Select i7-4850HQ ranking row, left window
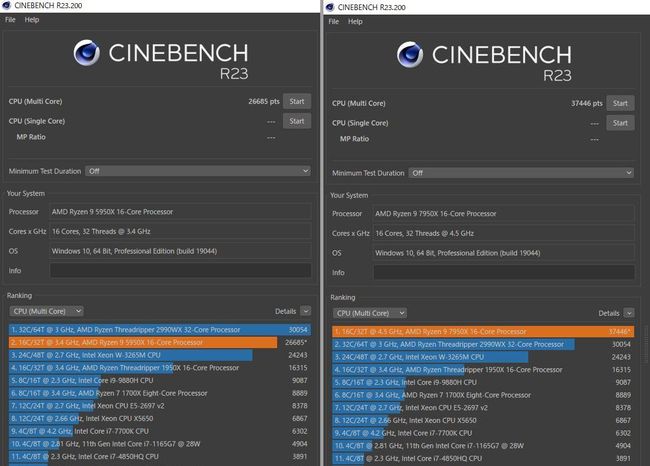 (x=160, y=456)
